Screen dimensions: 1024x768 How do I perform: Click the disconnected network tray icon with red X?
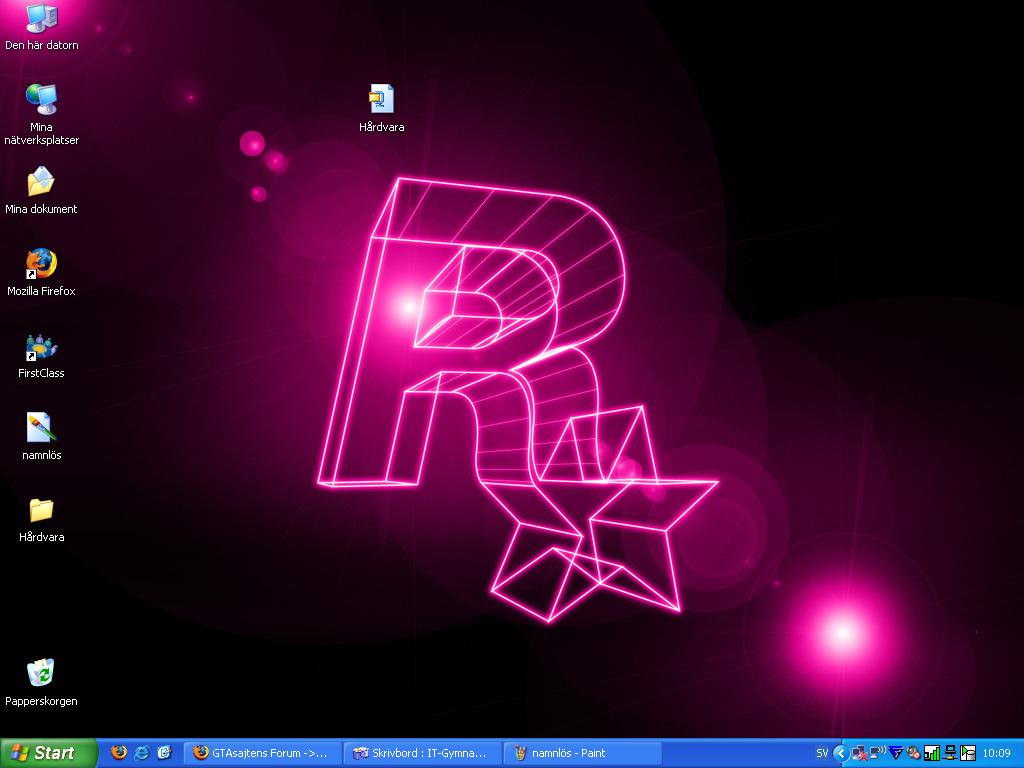[x=859, y=753]
